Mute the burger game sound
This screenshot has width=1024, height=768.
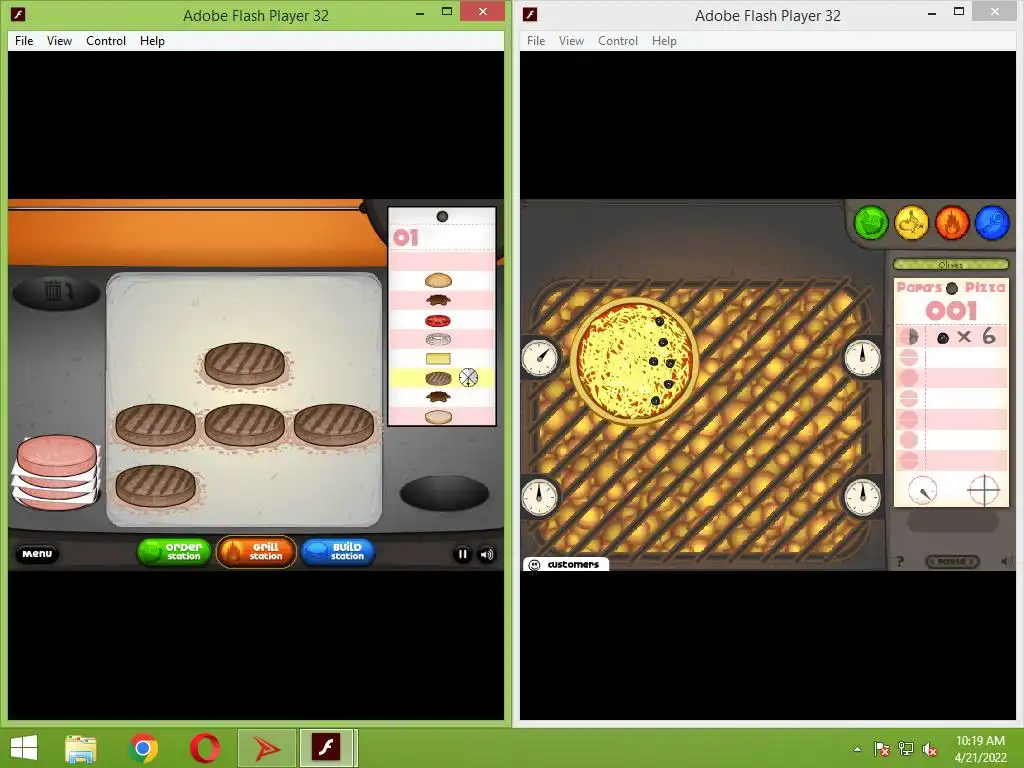point(487,554)
